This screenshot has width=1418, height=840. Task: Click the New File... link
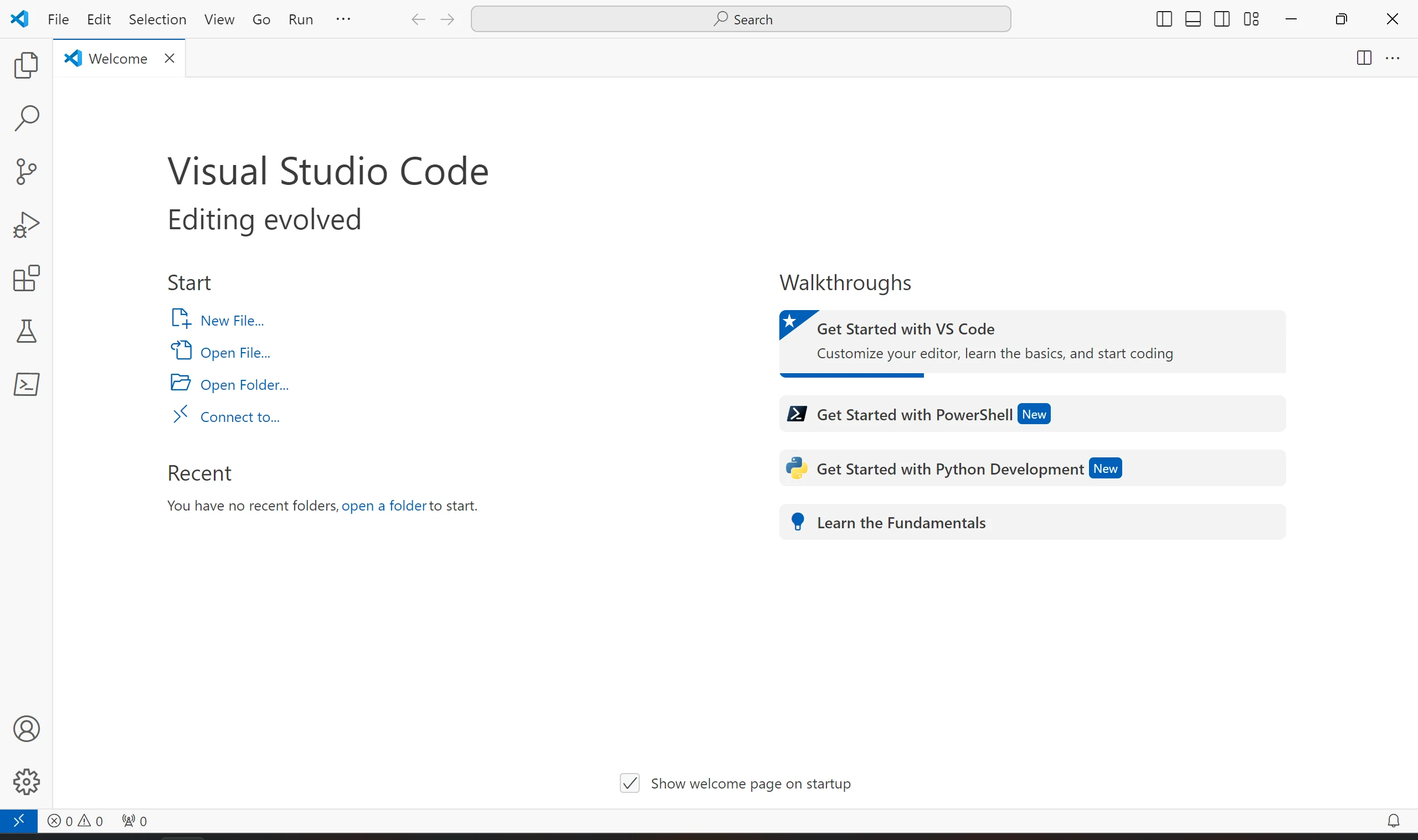[232, 321]
